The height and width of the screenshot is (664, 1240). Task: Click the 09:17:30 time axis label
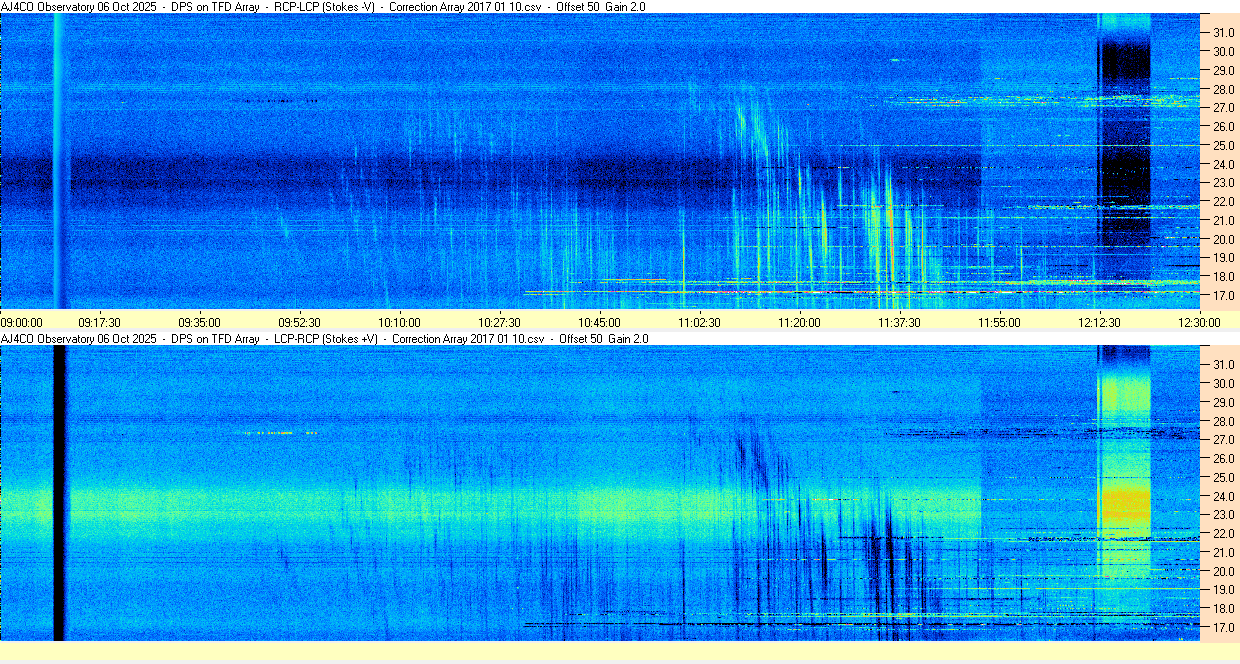pos(100,323)
